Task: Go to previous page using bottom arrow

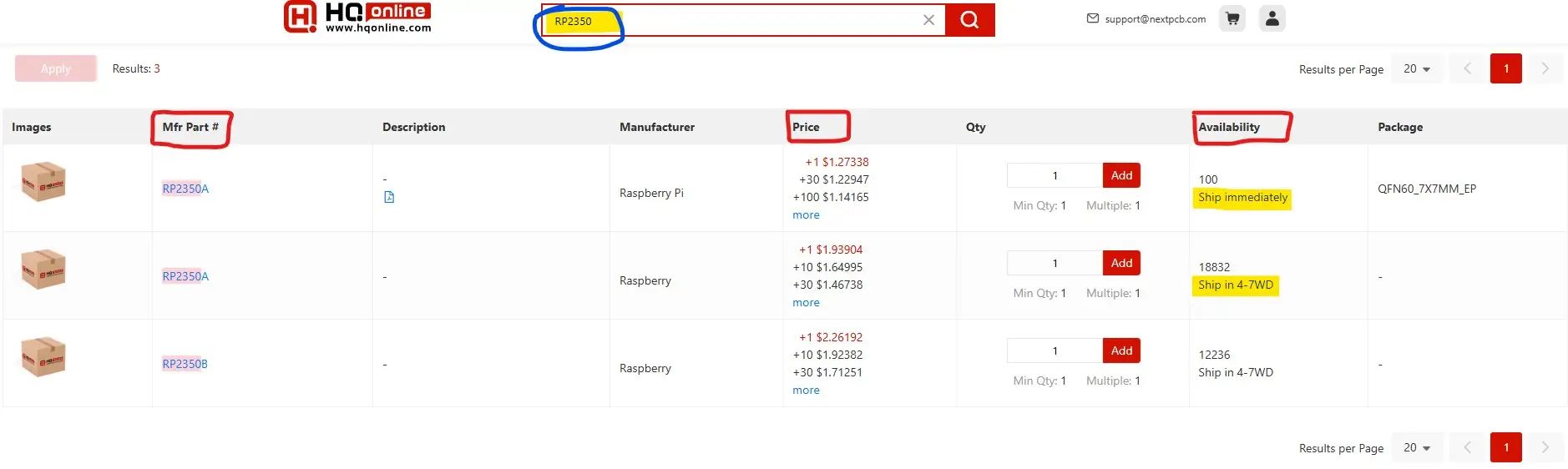Action: coord(1467,447)
